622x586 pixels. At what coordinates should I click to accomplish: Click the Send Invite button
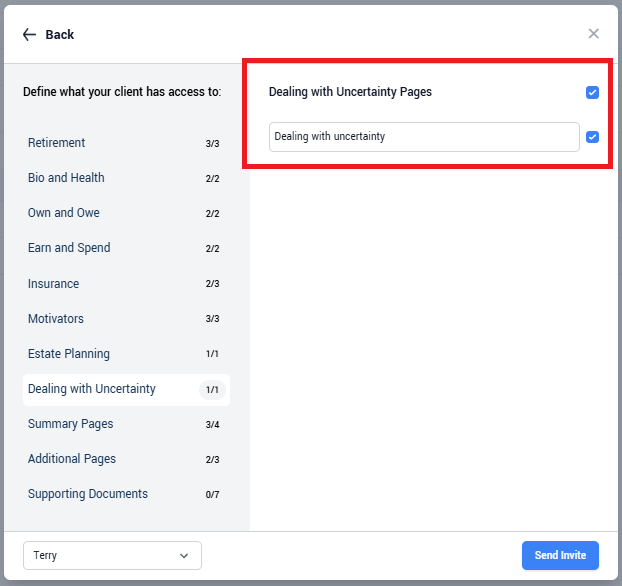560,555
